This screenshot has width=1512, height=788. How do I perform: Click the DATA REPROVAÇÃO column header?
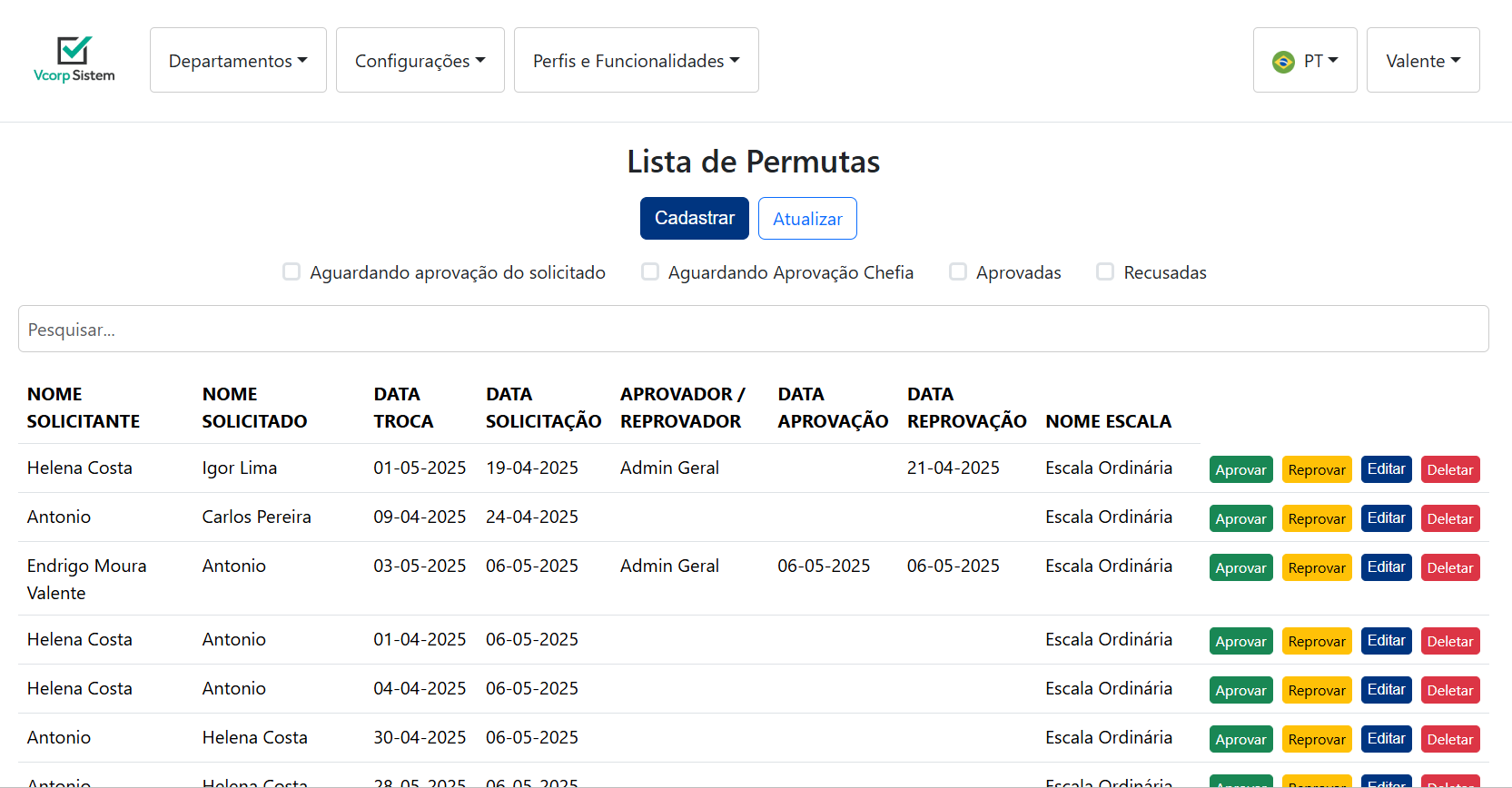click(x=967, y=408)
